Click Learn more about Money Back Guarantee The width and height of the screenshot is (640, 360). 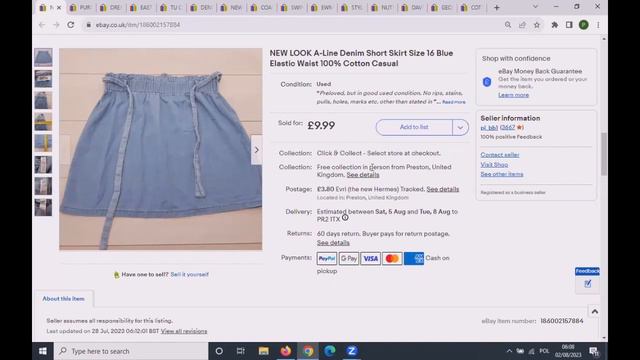point(513,95)
